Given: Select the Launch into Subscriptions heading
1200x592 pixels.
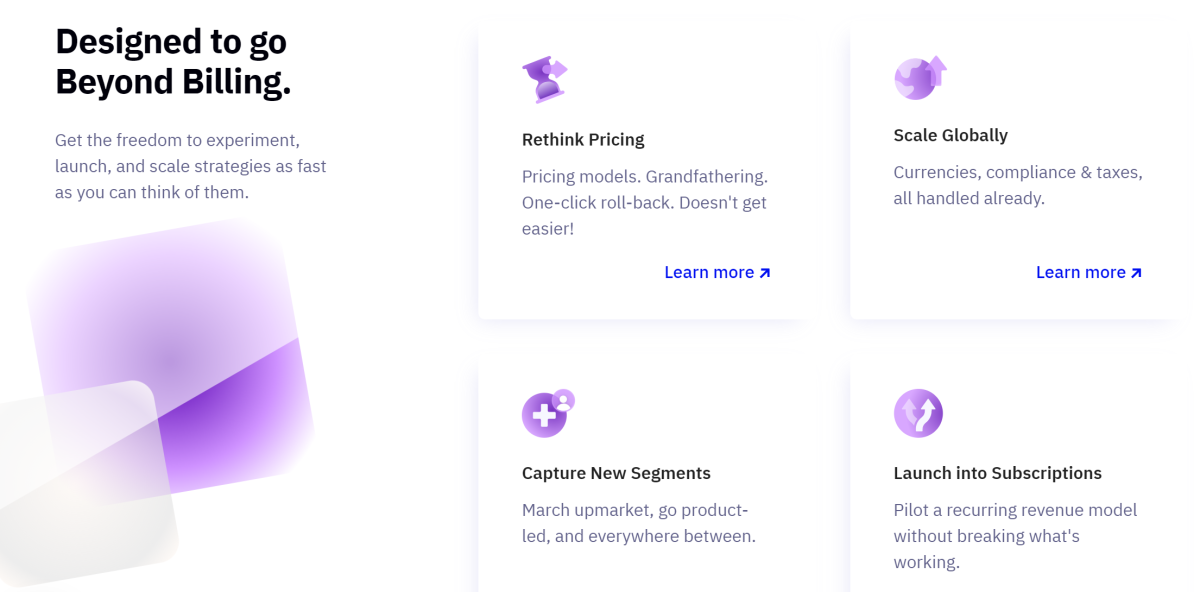Looking at the screenshot, I should (998, 473).
